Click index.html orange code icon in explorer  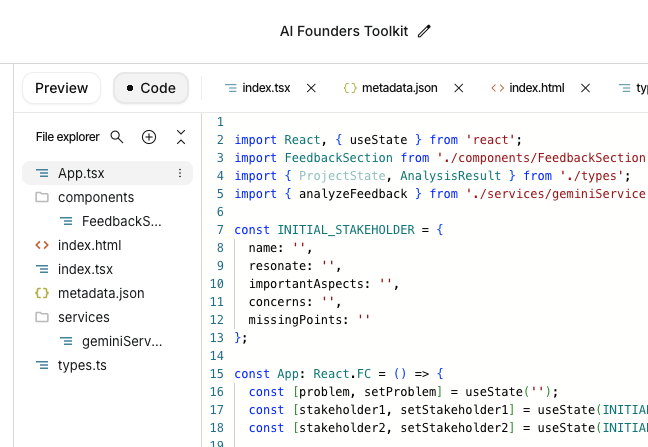tap(42, 245)
